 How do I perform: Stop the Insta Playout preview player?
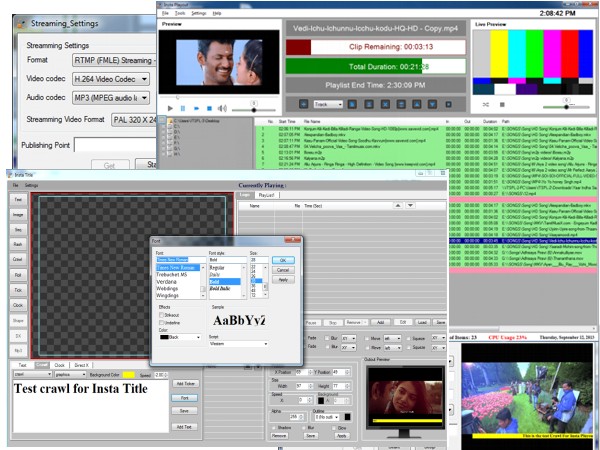[209, 109]
